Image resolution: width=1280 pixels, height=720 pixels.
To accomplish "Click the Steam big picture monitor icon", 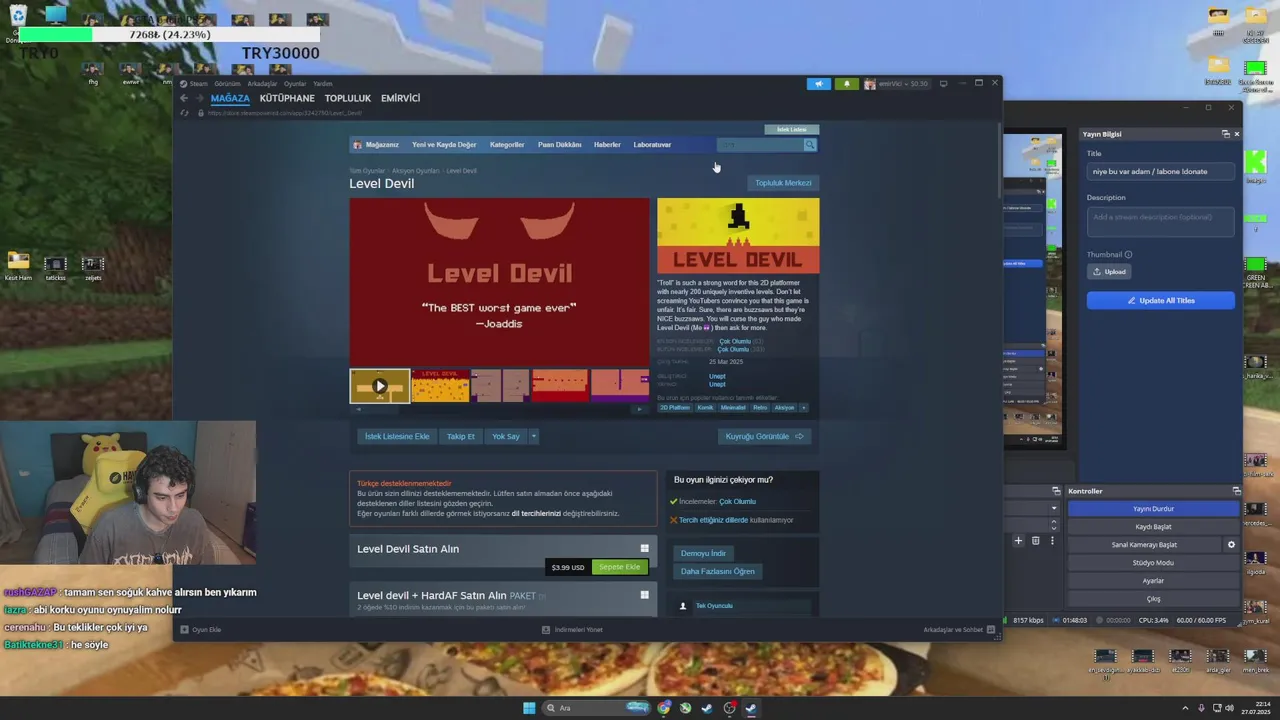I will point(943,84).
